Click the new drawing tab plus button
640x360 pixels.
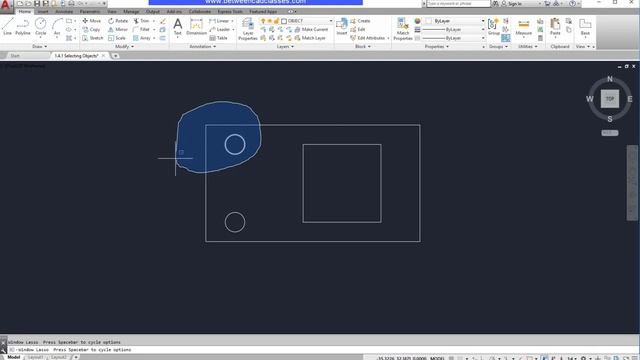pyautogui.click(x=116, y=56)
